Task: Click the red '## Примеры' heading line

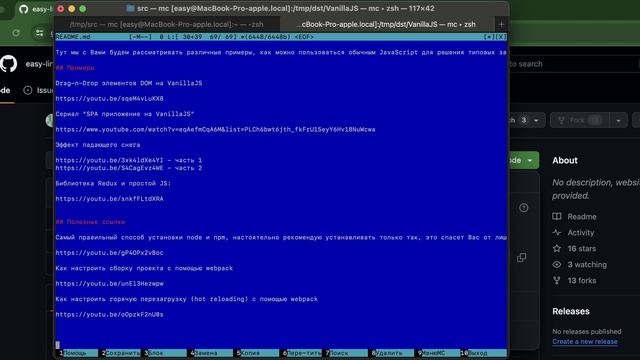Action: point(75,68)
